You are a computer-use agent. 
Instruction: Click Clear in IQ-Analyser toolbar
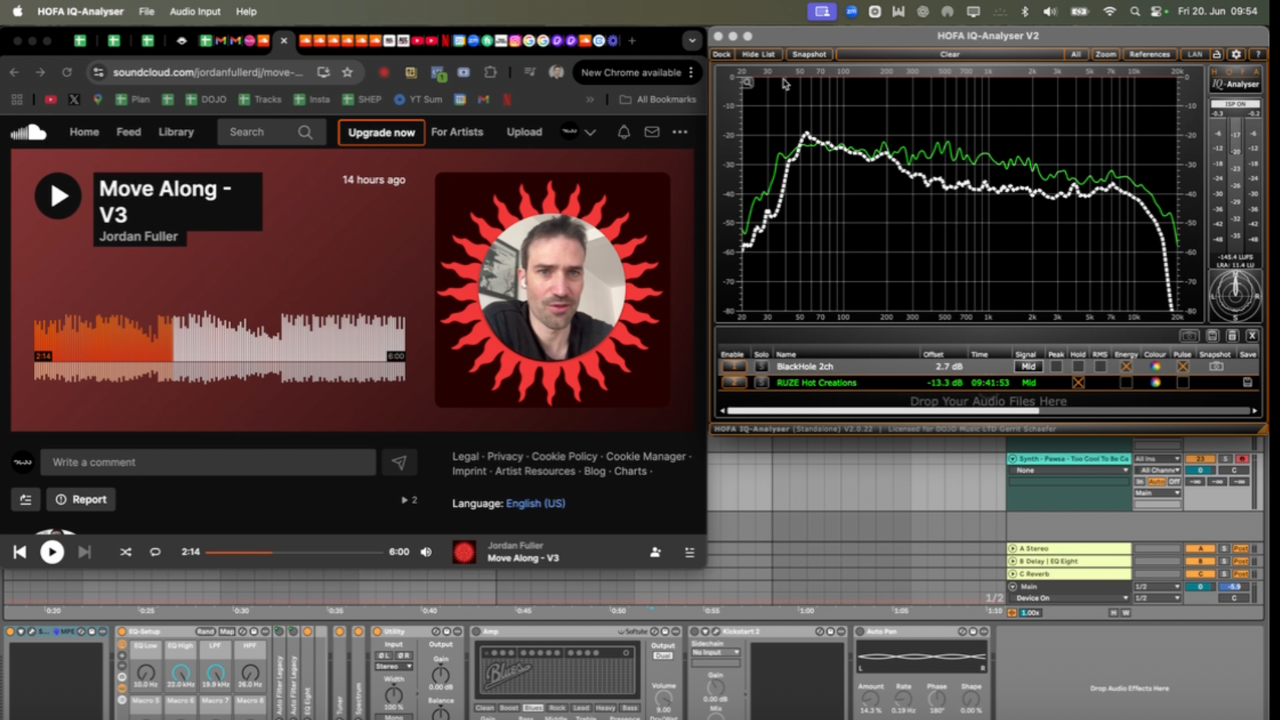pyautogui.click(x=949, y=55)
